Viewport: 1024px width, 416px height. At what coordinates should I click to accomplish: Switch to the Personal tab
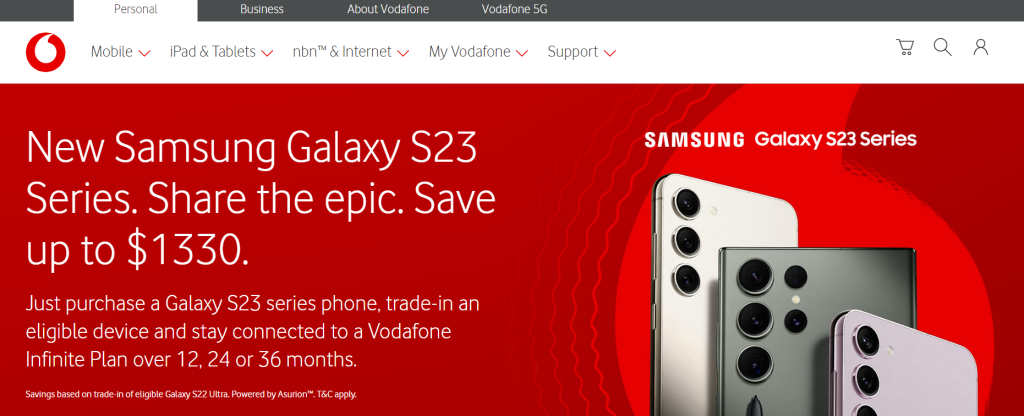135,10
